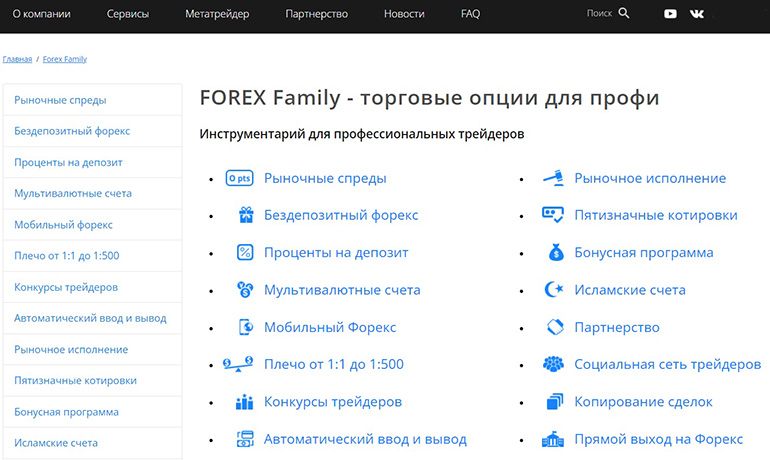The image size is (770, 460).
Task: Open Автоматический ввод и вывод main list link
Action: [365, 439]
